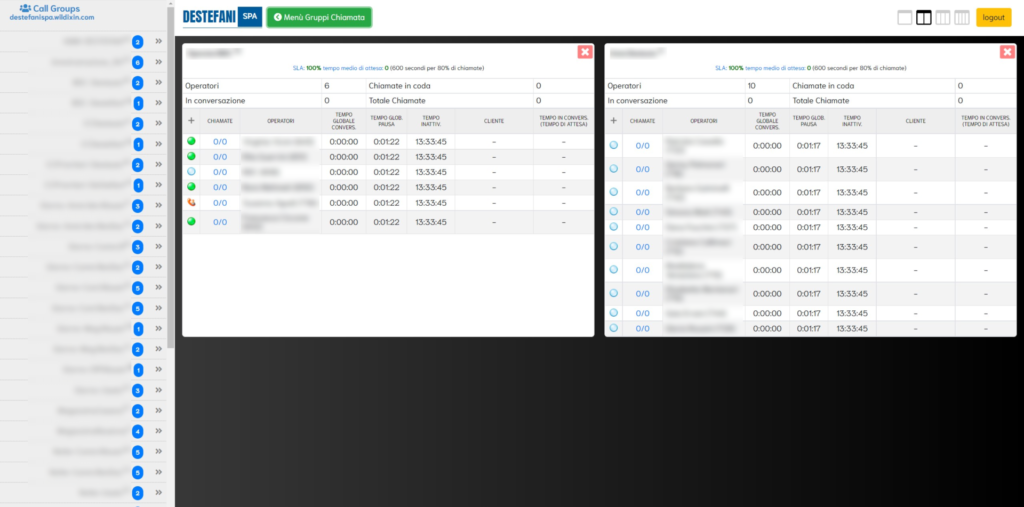This screenshot has width=1024, height=507.
Task: Open Menù Gruppi Chiamata
Action: (319, 18)
